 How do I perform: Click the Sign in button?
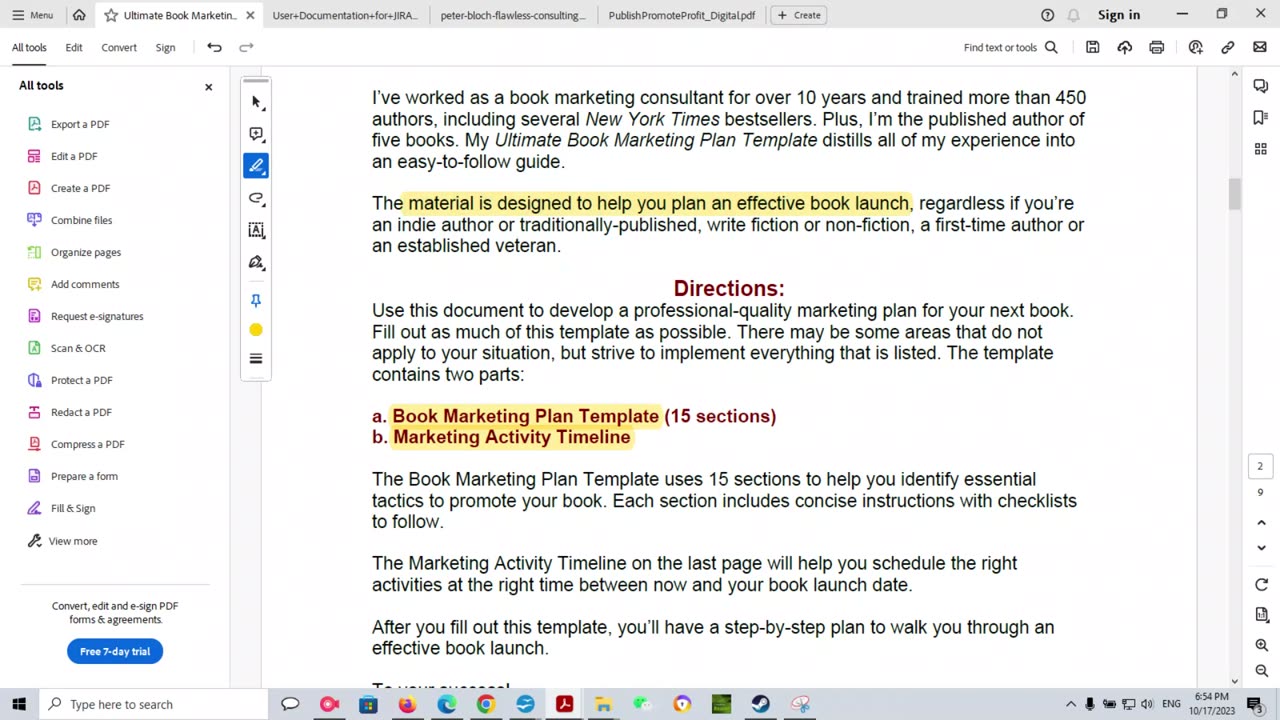pos(1119,15)
